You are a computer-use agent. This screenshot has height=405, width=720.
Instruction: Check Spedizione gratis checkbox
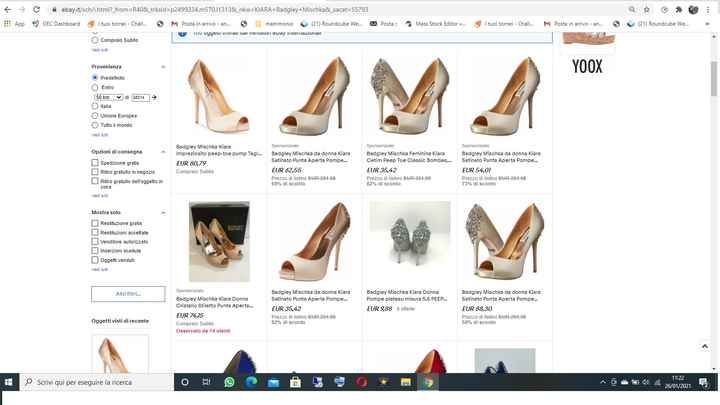pos(95,163)
